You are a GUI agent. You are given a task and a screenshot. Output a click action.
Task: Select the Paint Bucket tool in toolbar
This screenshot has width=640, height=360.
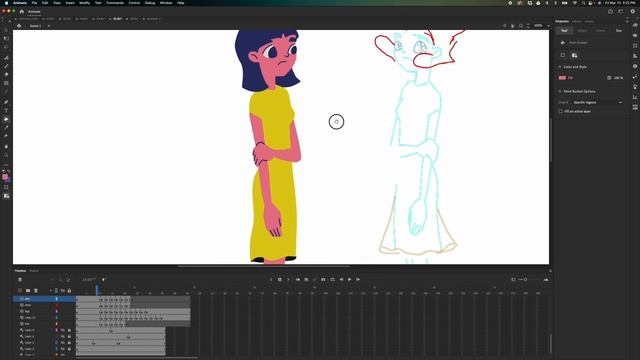coord(6,119)
